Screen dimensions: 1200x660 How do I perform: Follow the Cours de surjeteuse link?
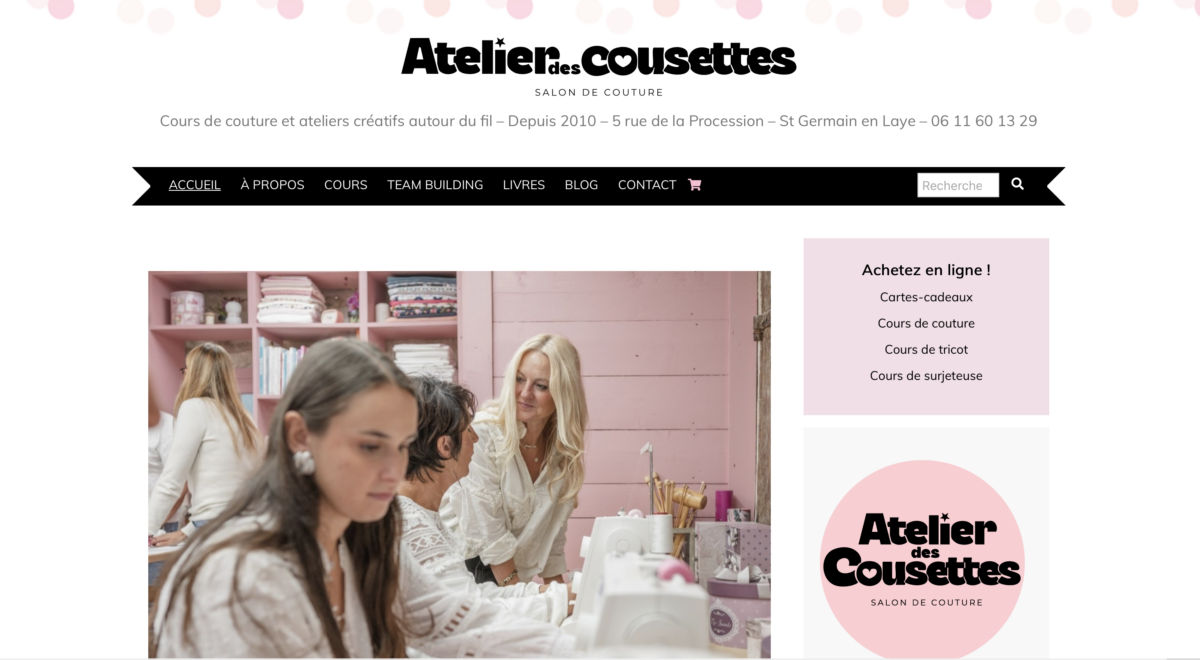click(x=926, y=376)
